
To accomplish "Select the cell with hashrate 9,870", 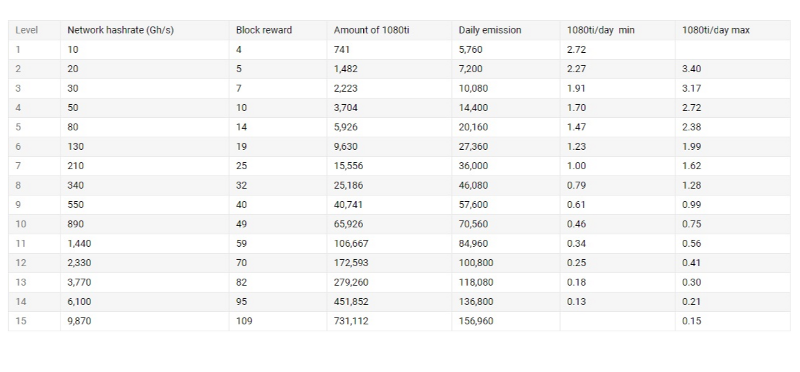I will 79,321.
